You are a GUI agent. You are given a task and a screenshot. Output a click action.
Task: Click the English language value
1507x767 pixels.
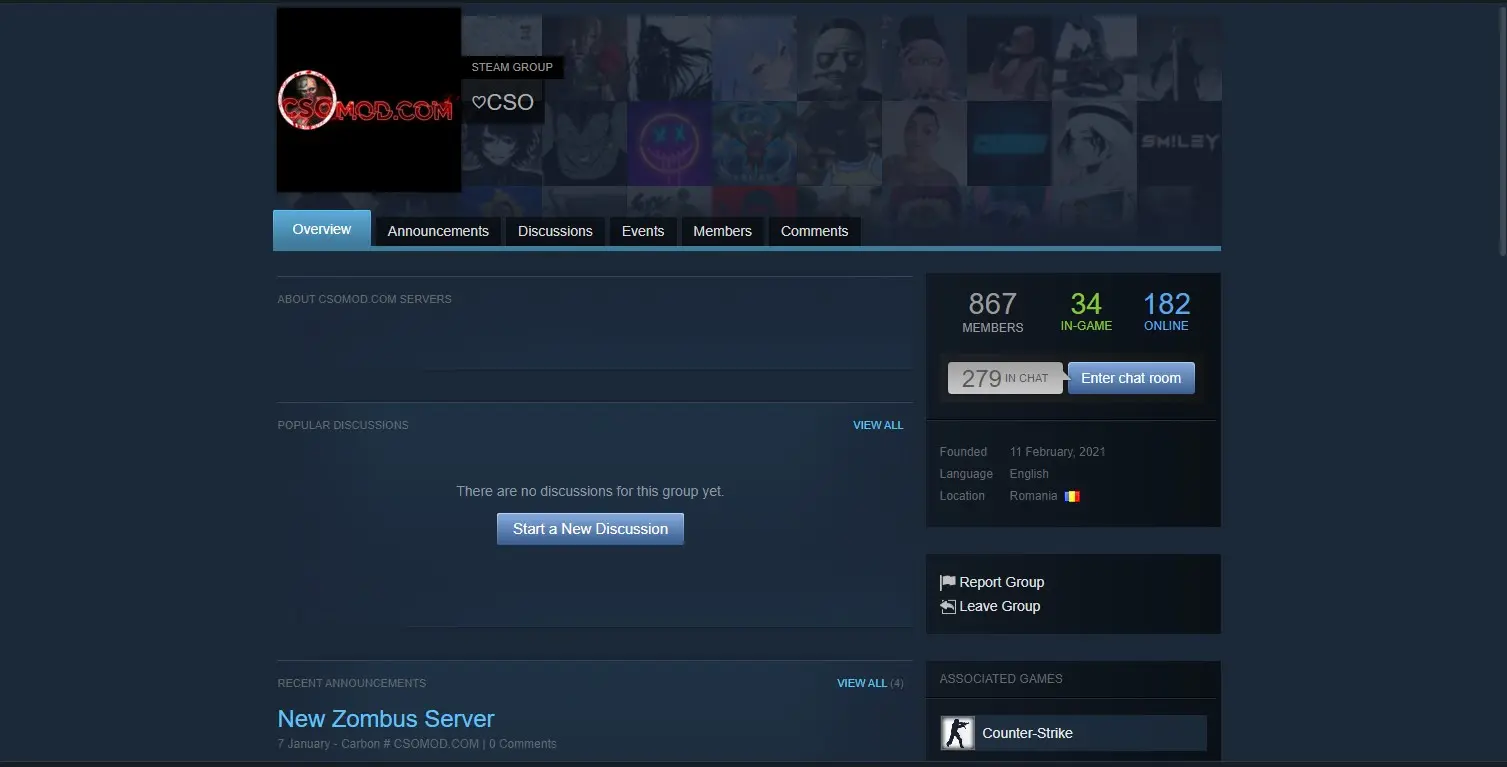[1029, 474]
